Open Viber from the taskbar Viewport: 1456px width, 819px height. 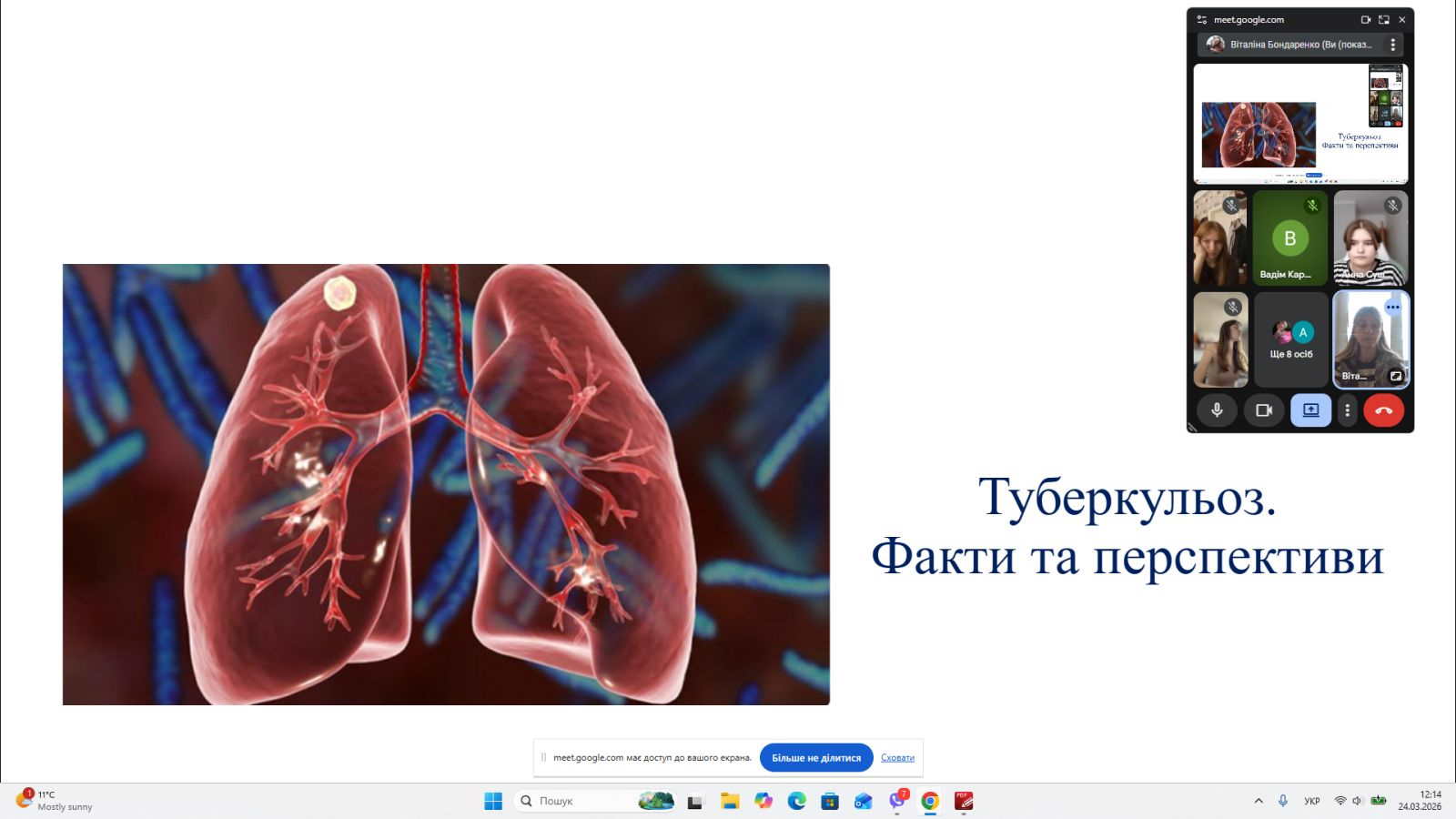[897, 801]
